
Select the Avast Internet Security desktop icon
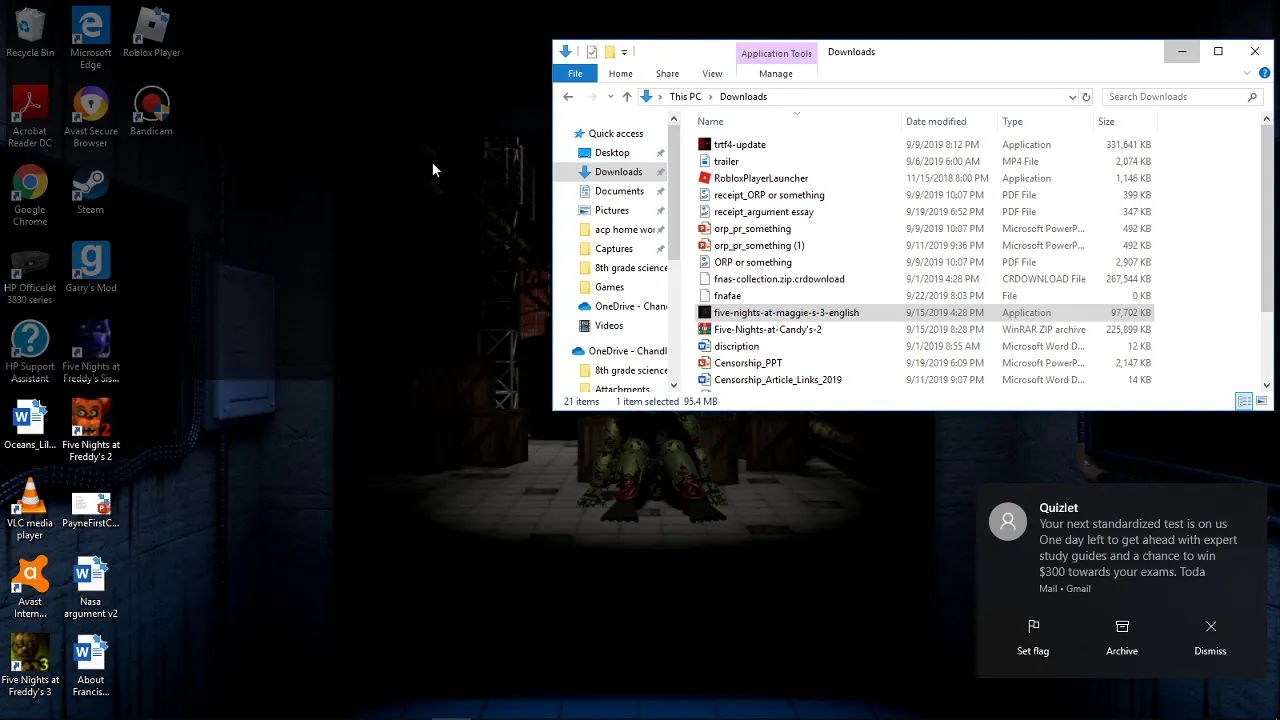(x=30, y=587)
